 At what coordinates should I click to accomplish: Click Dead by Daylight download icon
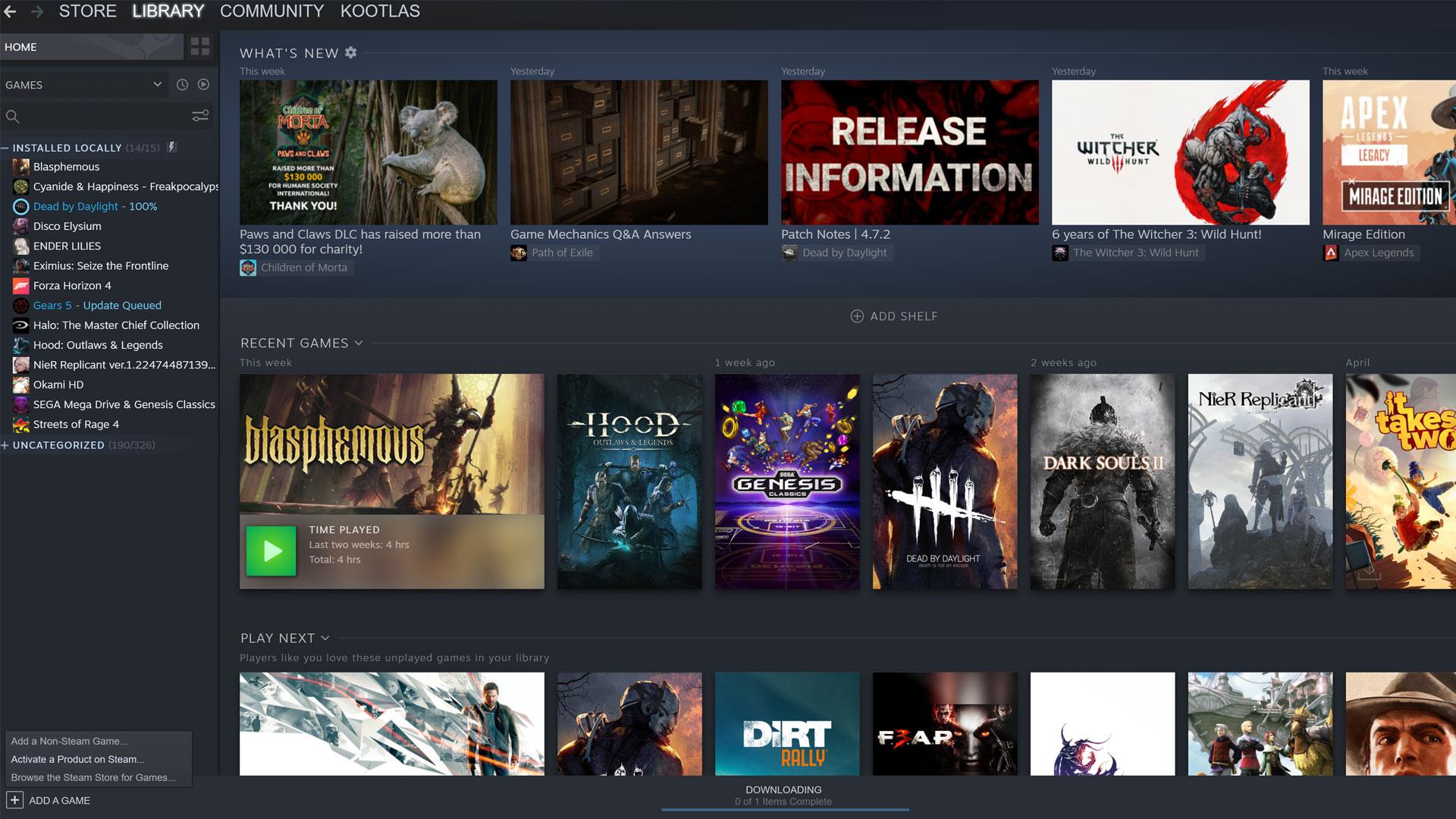pyautogui.click(x=21, y=206)
